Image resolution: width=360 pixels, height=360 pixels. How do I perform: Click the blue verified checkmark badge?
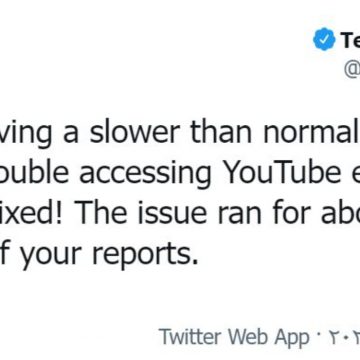pyautogui.click(x=324, y=40)
